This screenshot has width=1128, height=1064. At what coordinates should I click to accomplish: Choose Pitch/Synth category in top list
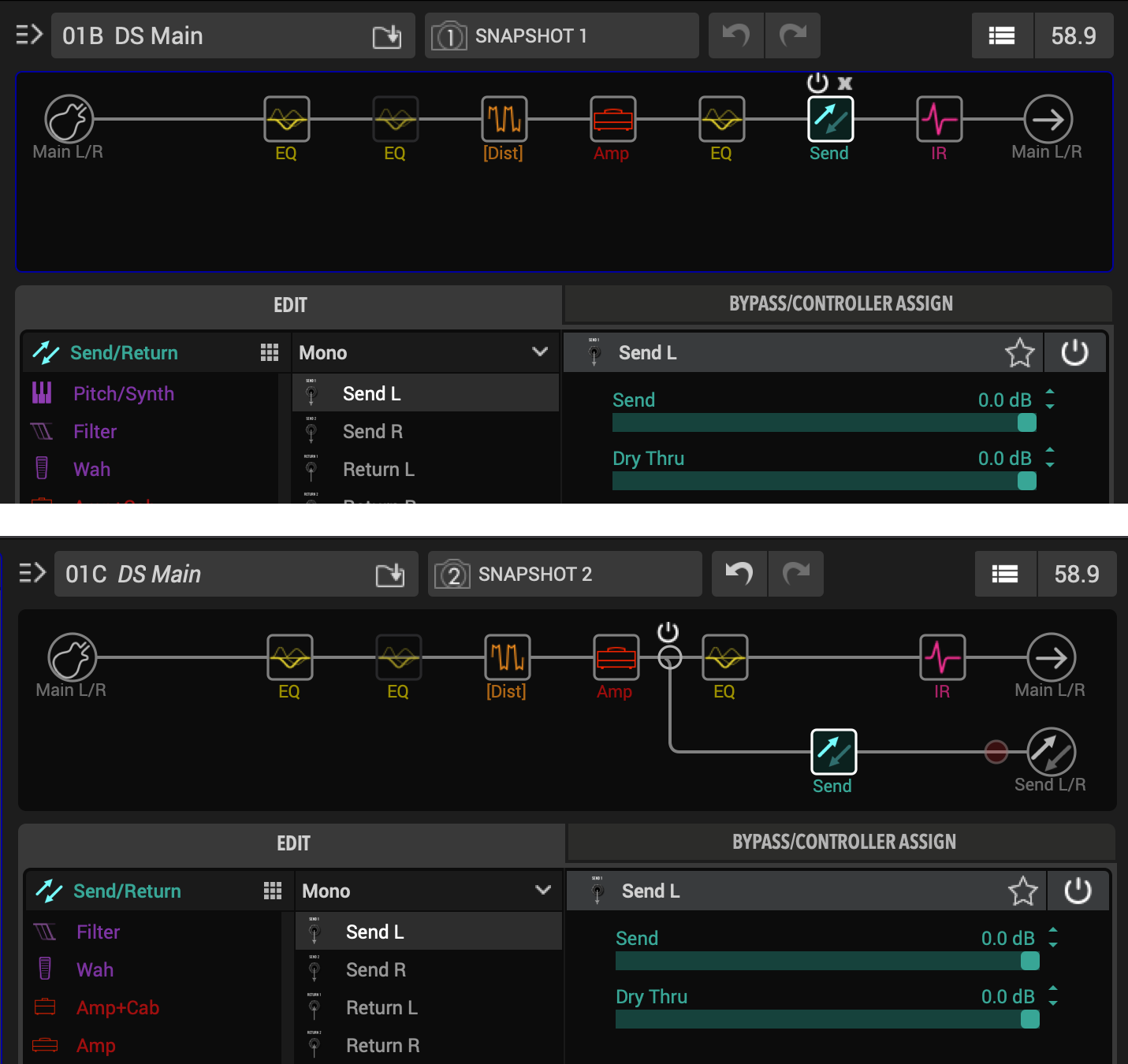[151, 393]
